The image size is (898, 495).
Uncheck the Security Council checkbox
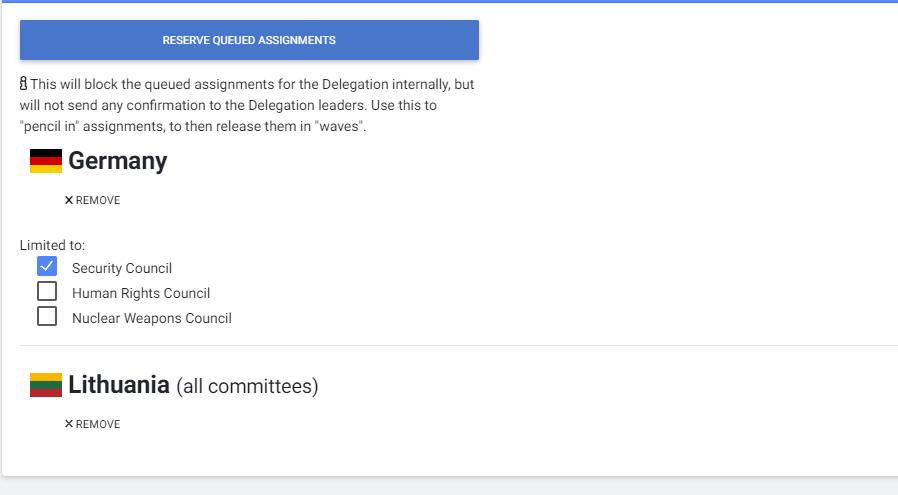tap(47, 266)
